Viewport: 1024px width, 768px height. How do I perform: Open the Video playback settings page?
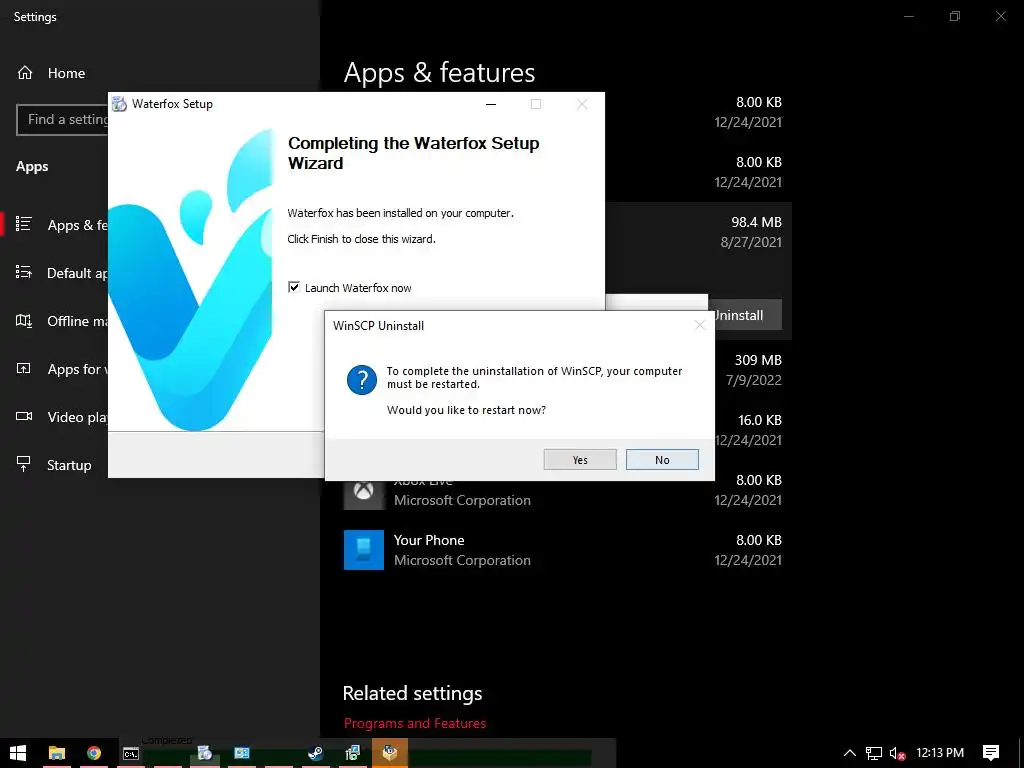point(56,417)
